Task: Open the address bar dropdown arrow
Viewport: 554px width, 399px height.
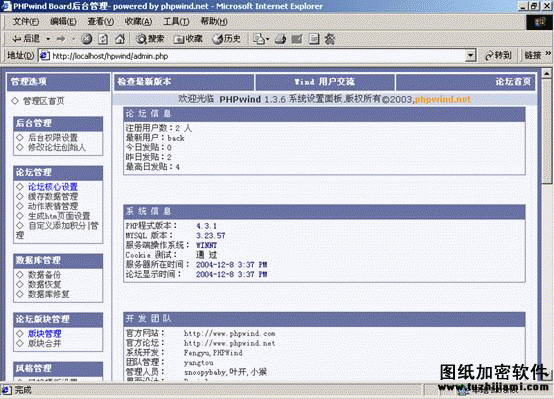Action: point(470,55)
